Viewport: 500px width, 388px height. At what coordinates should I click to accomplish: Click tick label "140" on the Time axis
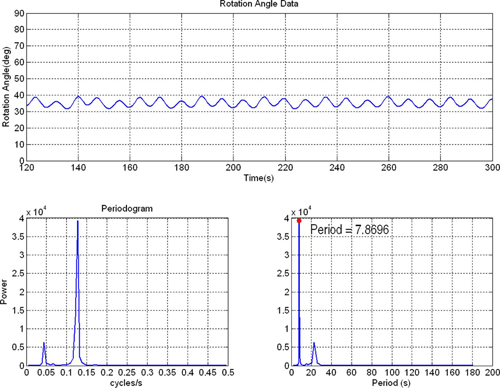(x=78, y=167)
